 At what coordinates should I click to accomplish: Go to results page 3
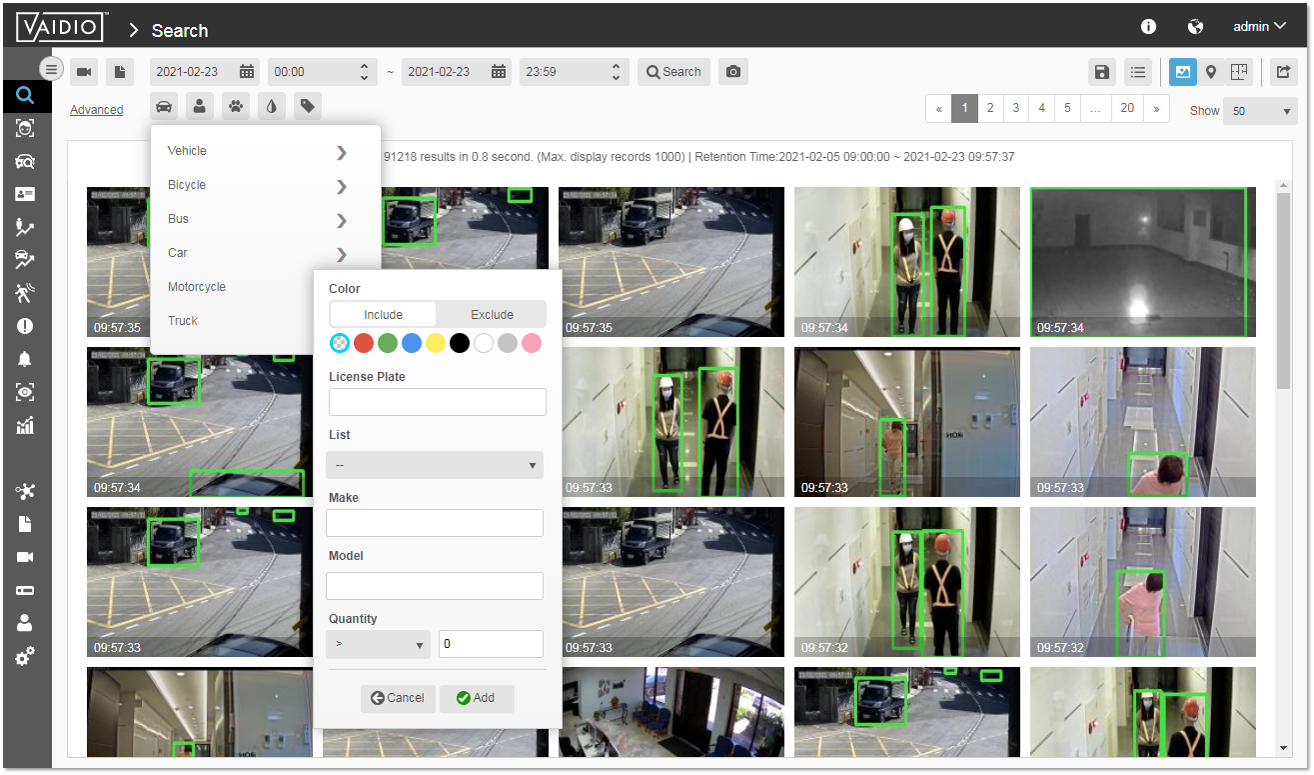(1016, 108)
